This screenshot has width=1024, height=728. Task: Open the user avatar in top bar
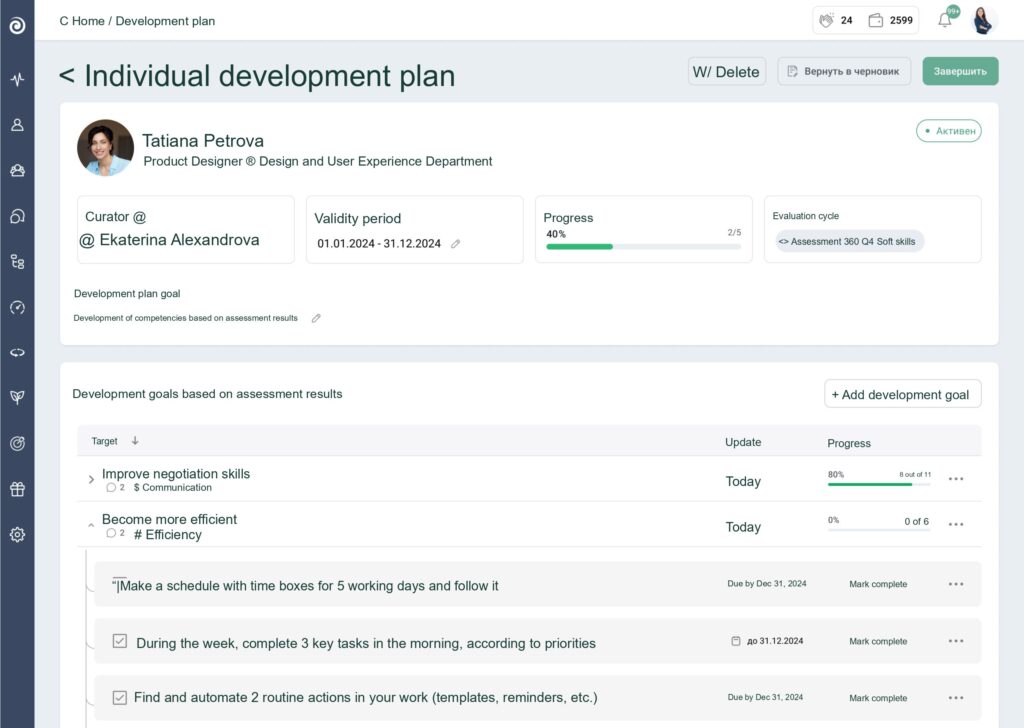pyautogui.click(x=983, y=20)
